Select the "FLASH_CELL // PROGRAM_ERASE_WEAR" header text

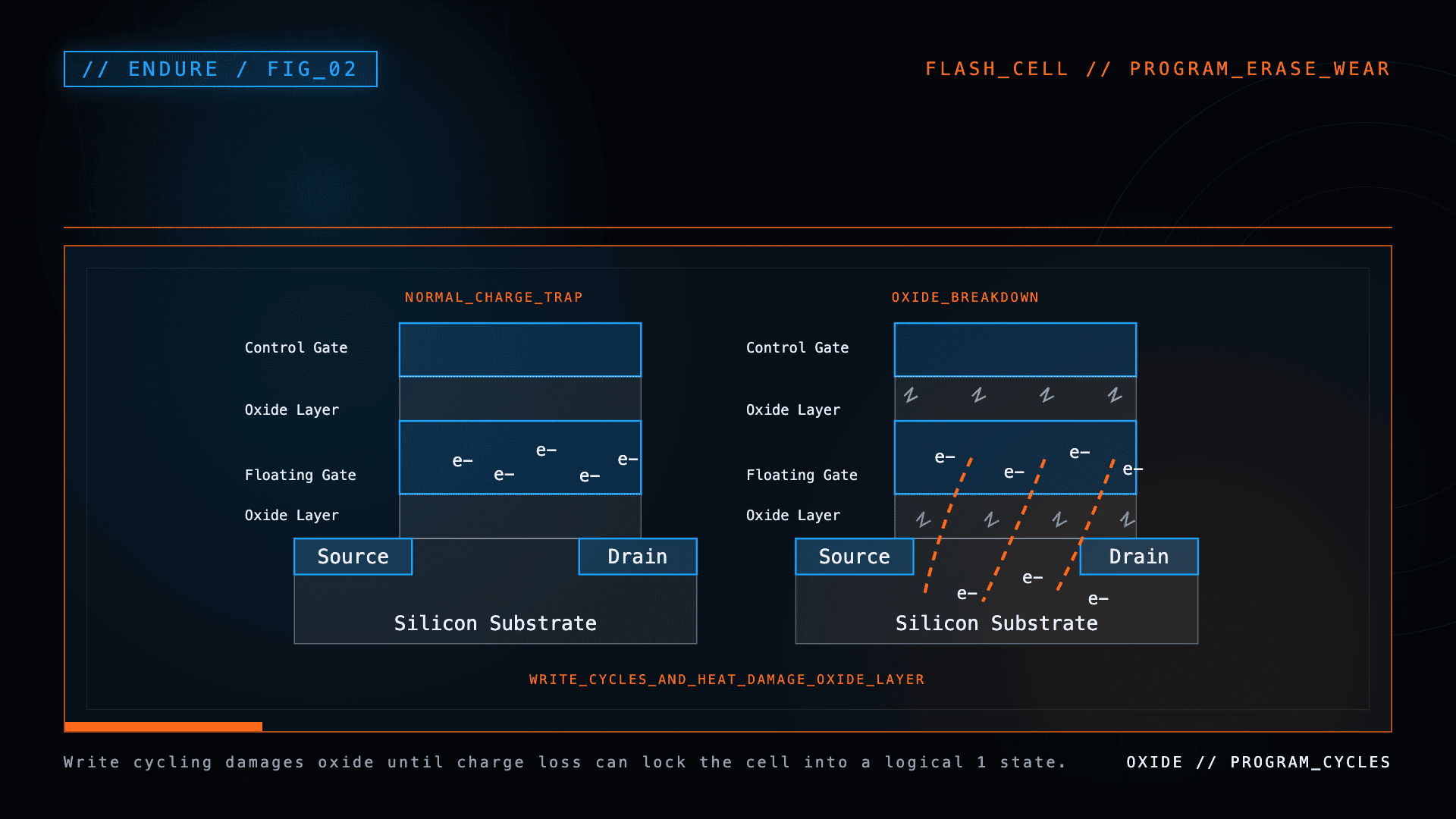(1158, 69)
